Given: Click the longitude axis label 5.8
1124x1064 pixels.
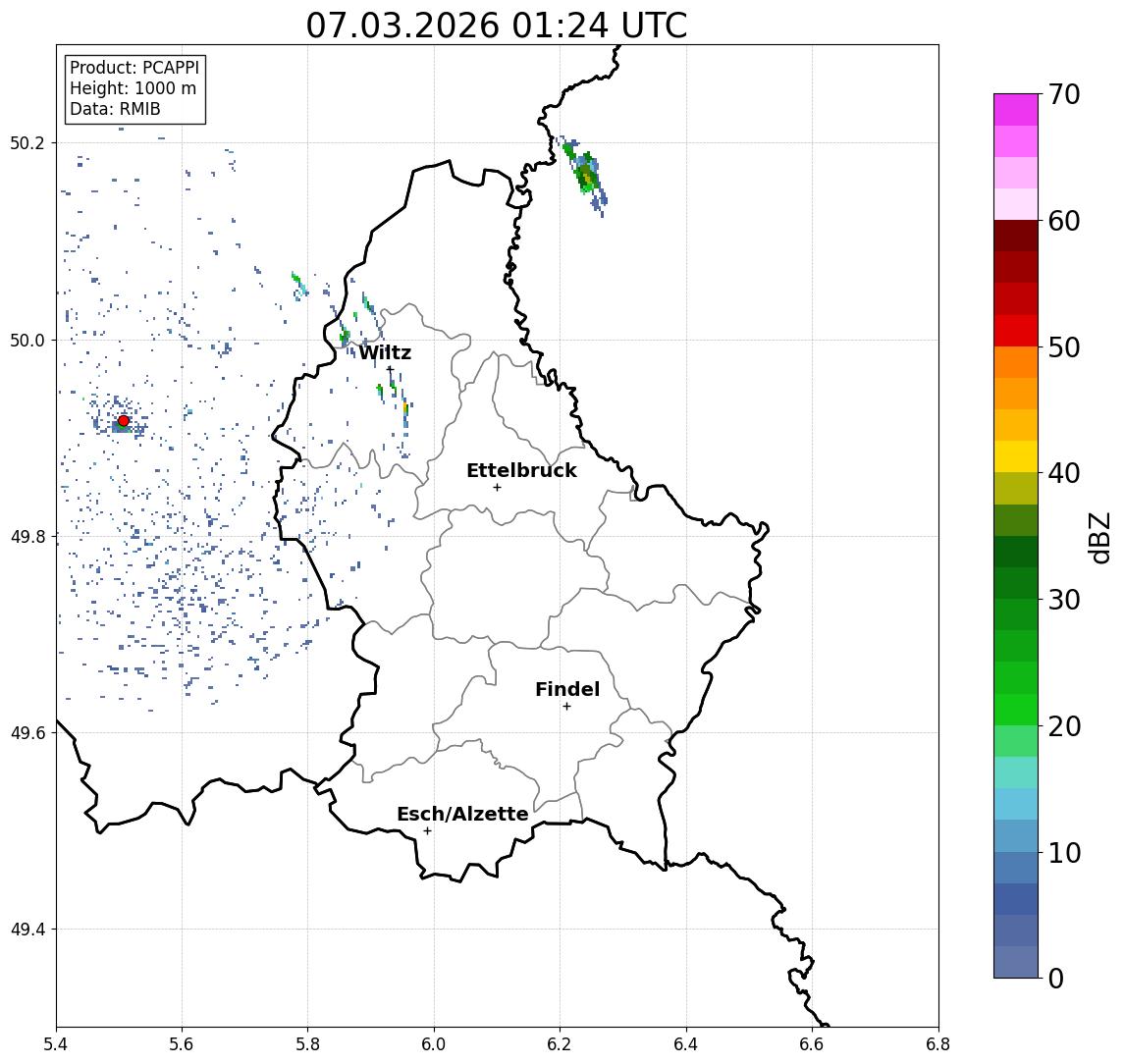Looking at the screenshot, I should click(307, 1044).
